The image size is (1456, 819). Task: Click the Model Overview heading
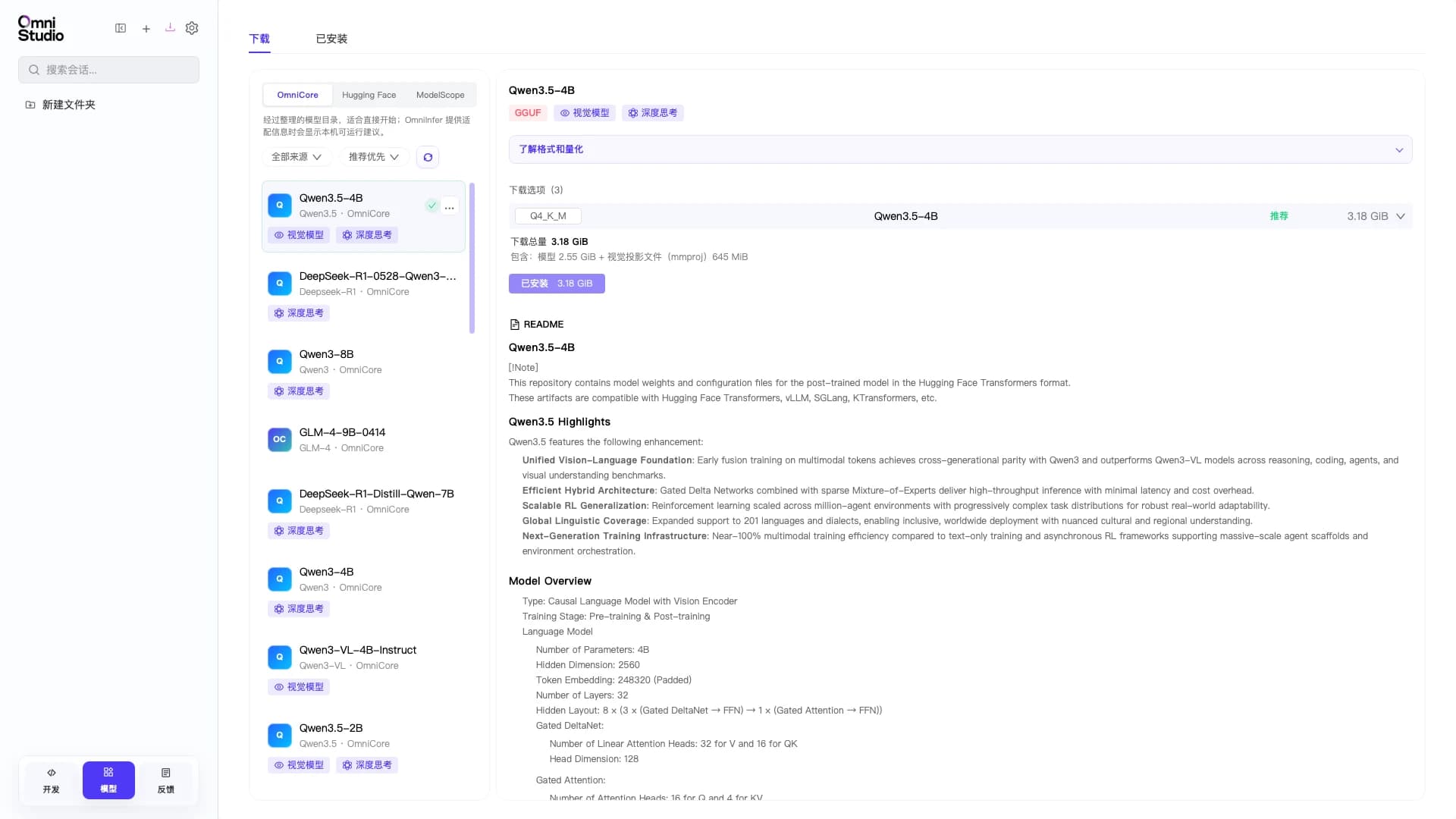pos(550,581)
